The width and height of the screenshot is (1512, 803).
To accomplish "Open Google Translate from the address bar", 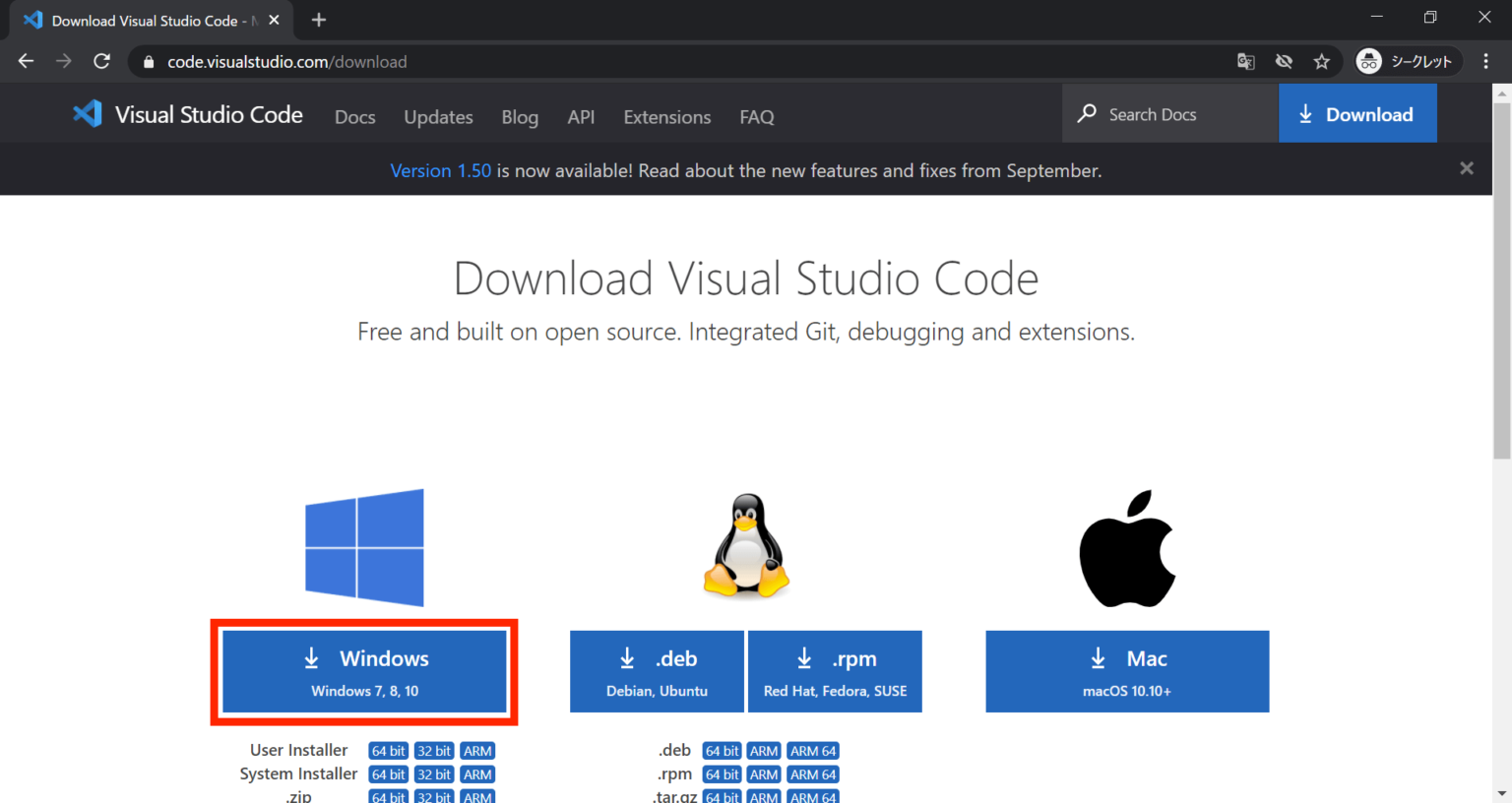I will pos(1245,61).
